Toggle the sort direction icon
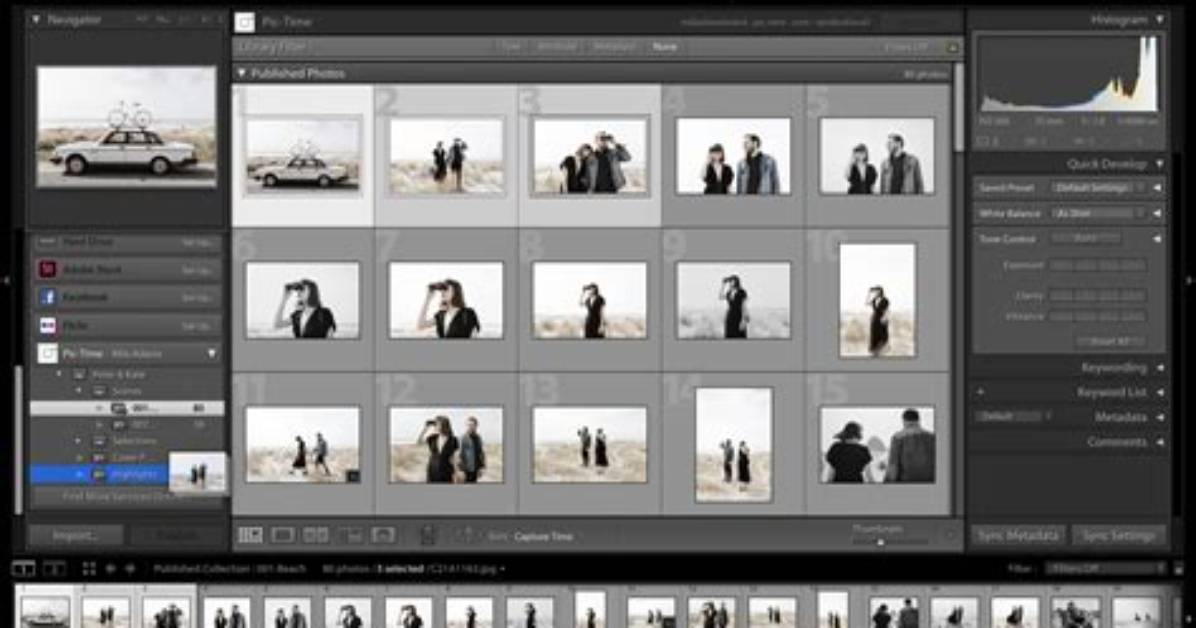 coord(466,536)
